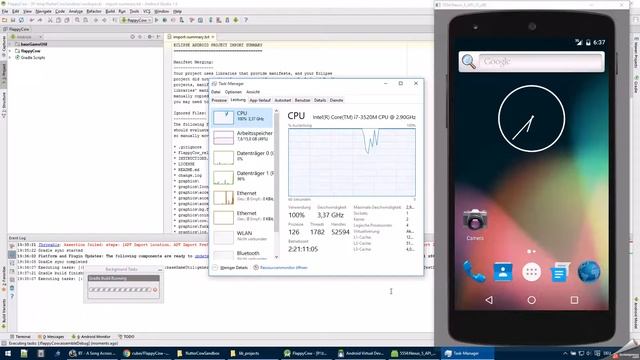Click the Task Manager sidebar scroll-down arrow

tap(276, 257)
